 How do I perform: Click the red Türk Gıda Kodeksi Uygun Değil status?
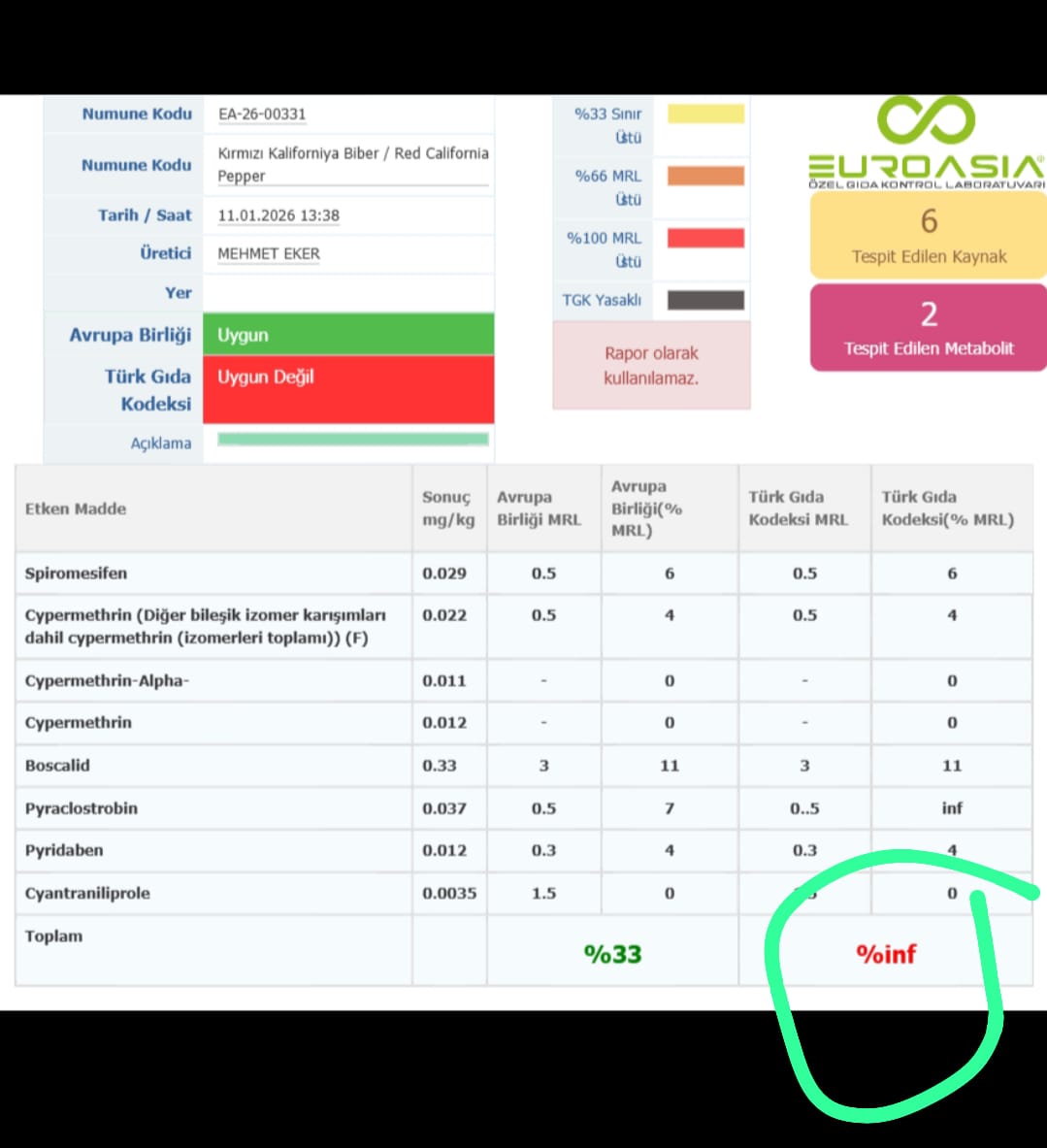point(347,388)
